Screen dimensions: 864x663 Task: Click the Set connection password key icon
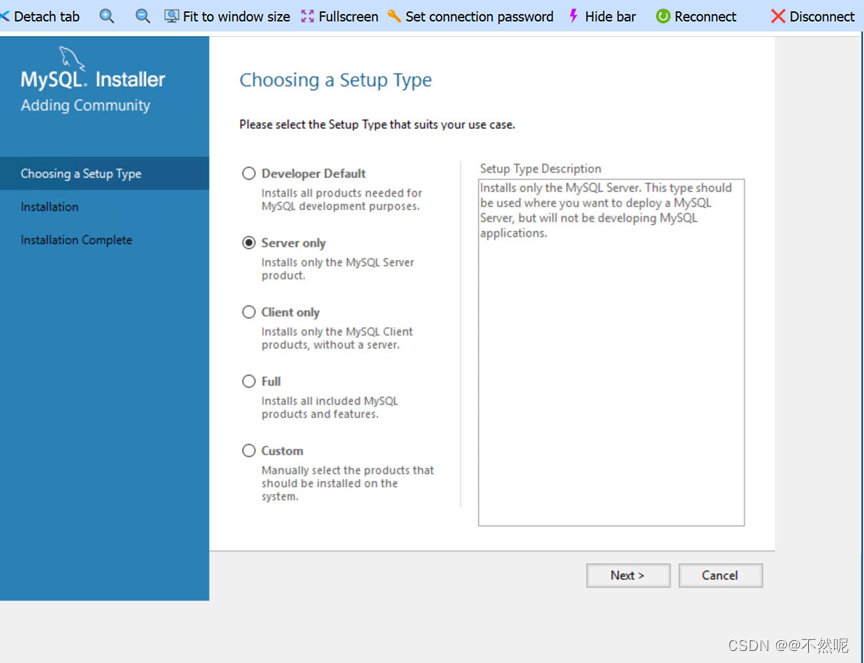(394, 16)
